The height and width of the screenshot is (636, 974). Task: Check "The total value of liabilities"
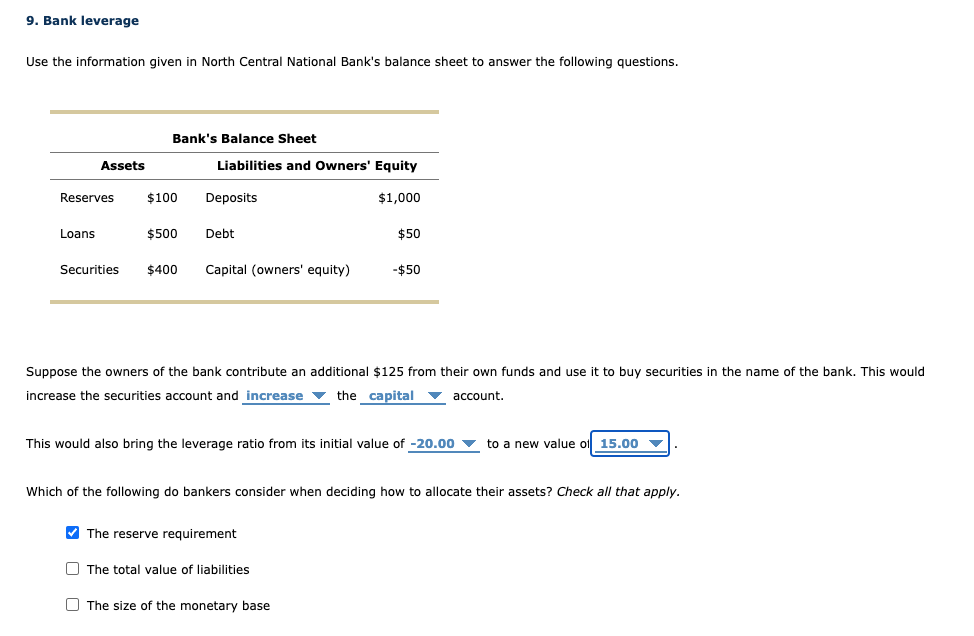click(x=72, y=568)
